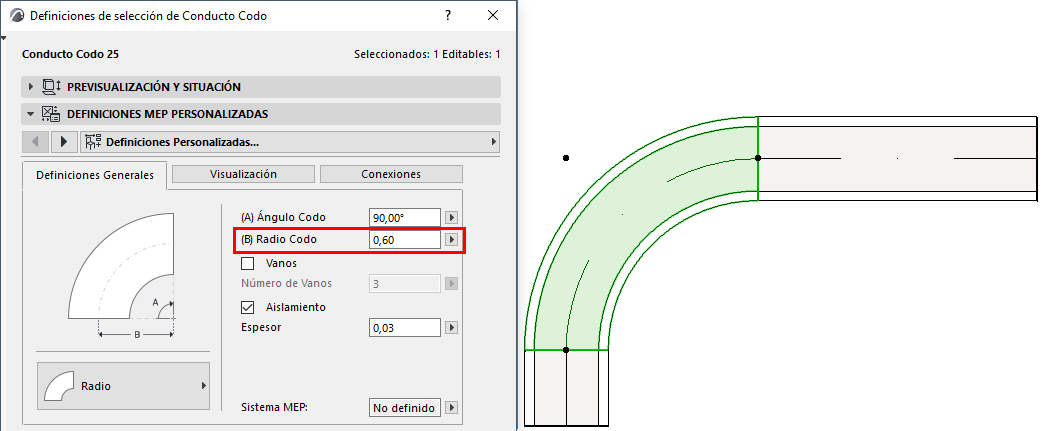The image size is (1042, 431).
Task: Click the Número de Vanos field
Action: coord(405,284)
